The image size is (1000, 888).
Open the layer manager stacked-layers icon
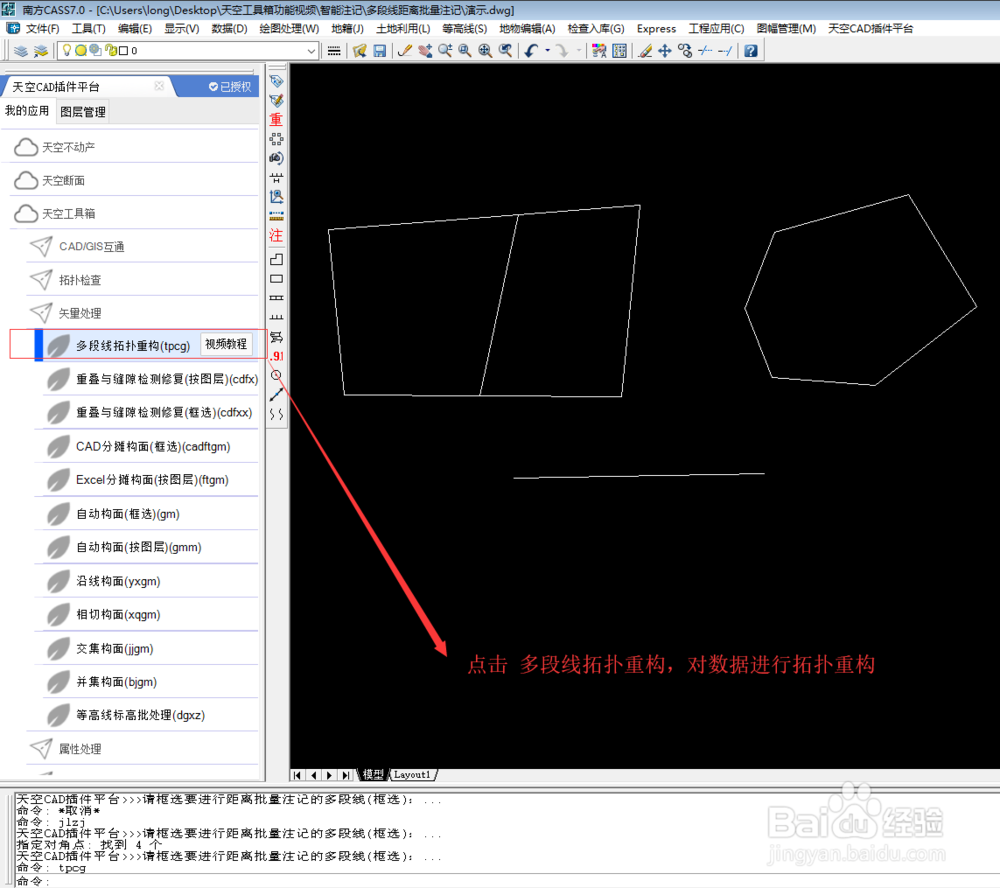tap(20, 51)
